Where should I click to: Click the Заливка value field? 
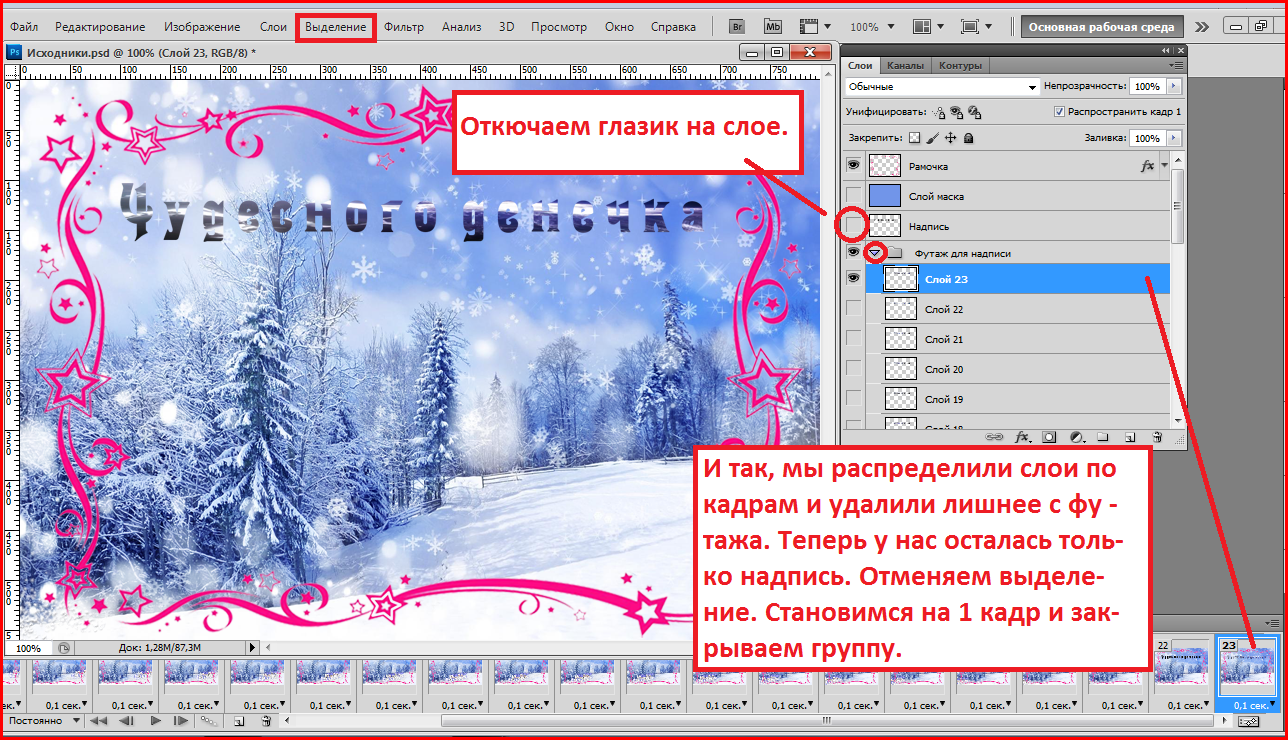coord(1147,138)
